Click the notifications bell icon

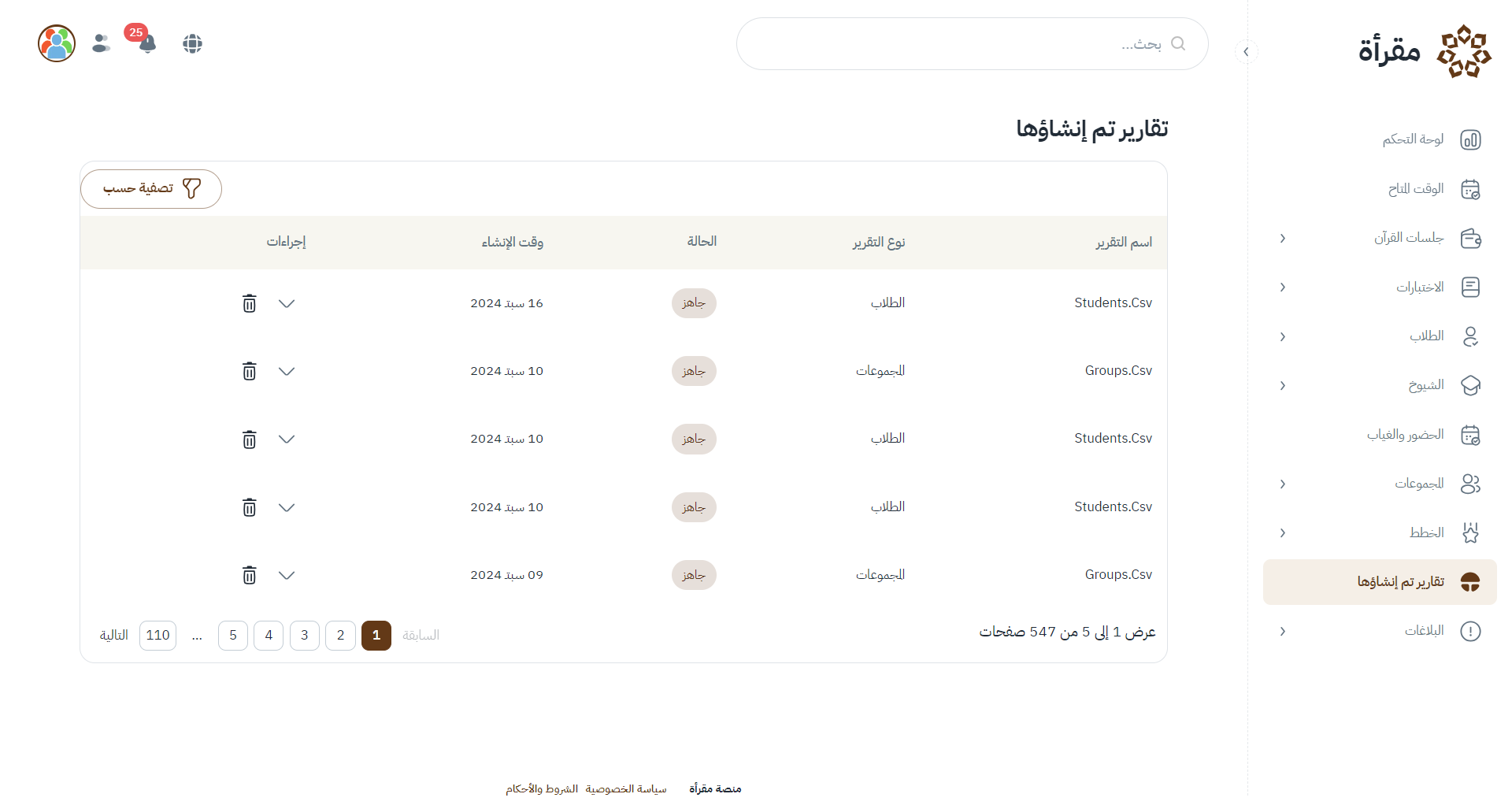147,43
